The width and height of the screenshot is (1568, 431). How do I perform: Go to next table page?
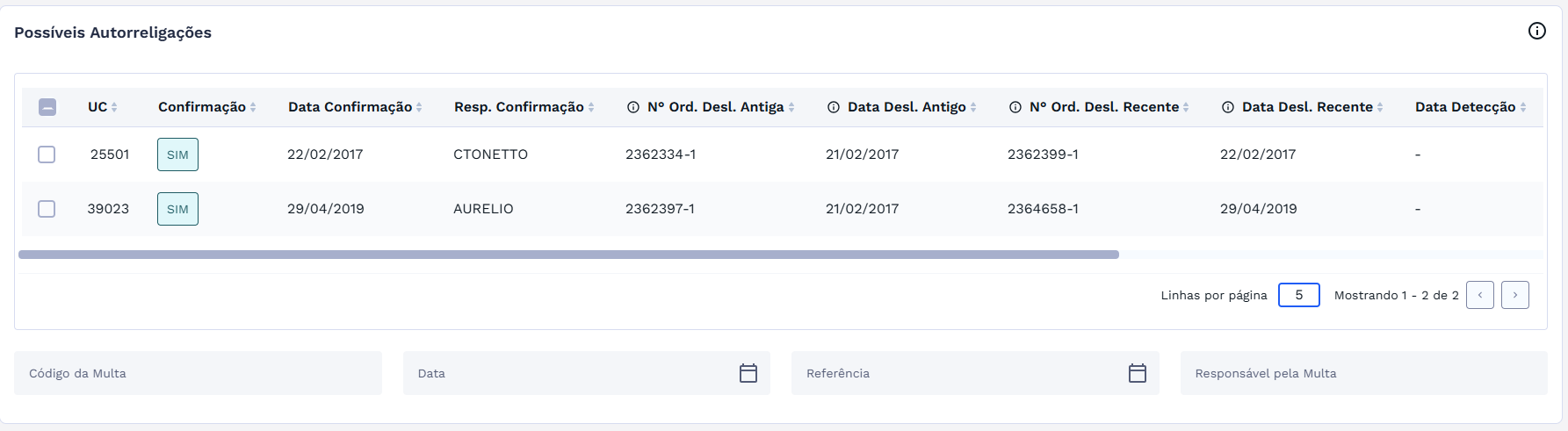pos(1514,295)
